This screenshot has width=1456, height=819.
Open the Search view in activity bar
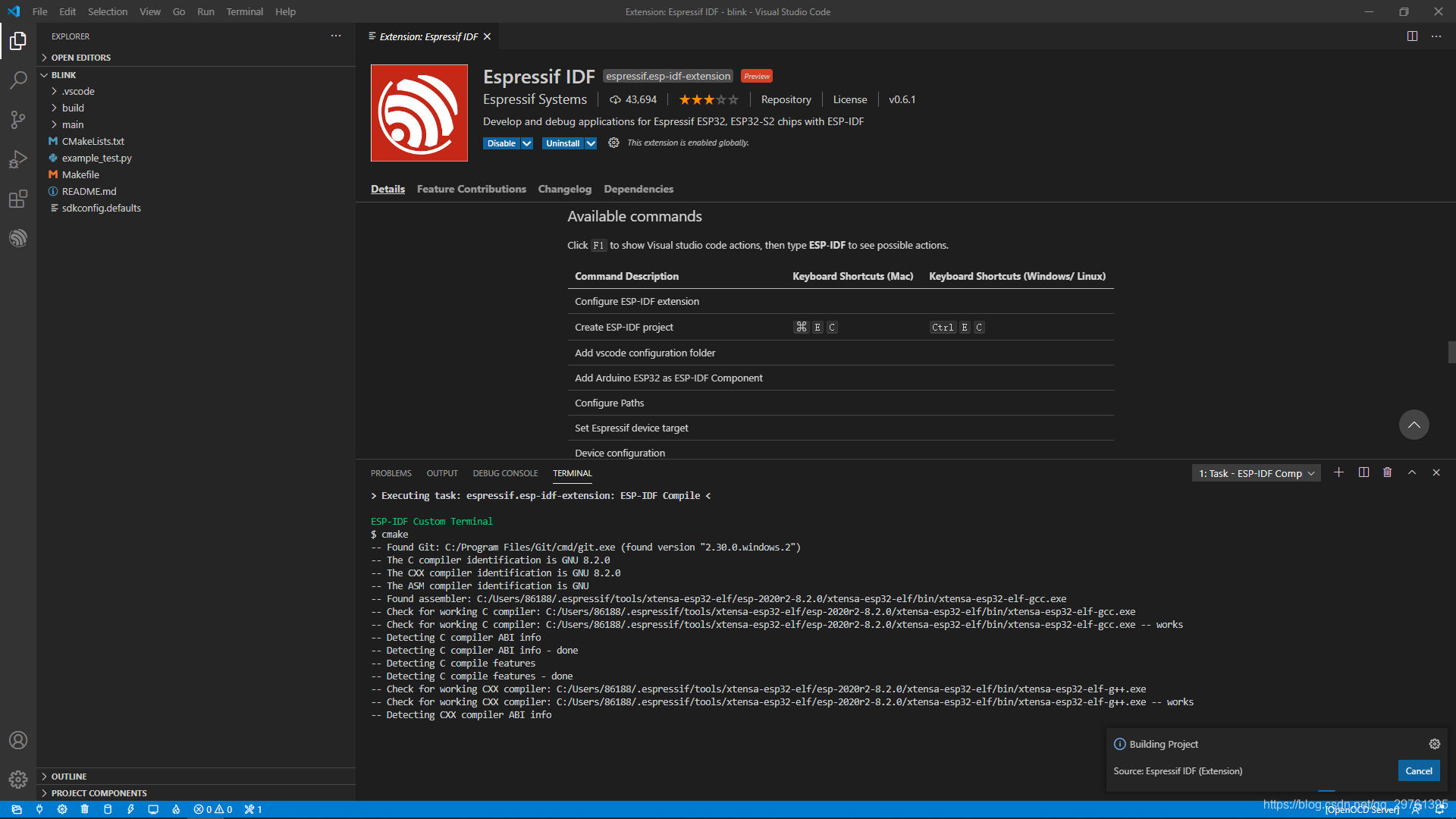[x=18, y=80]
